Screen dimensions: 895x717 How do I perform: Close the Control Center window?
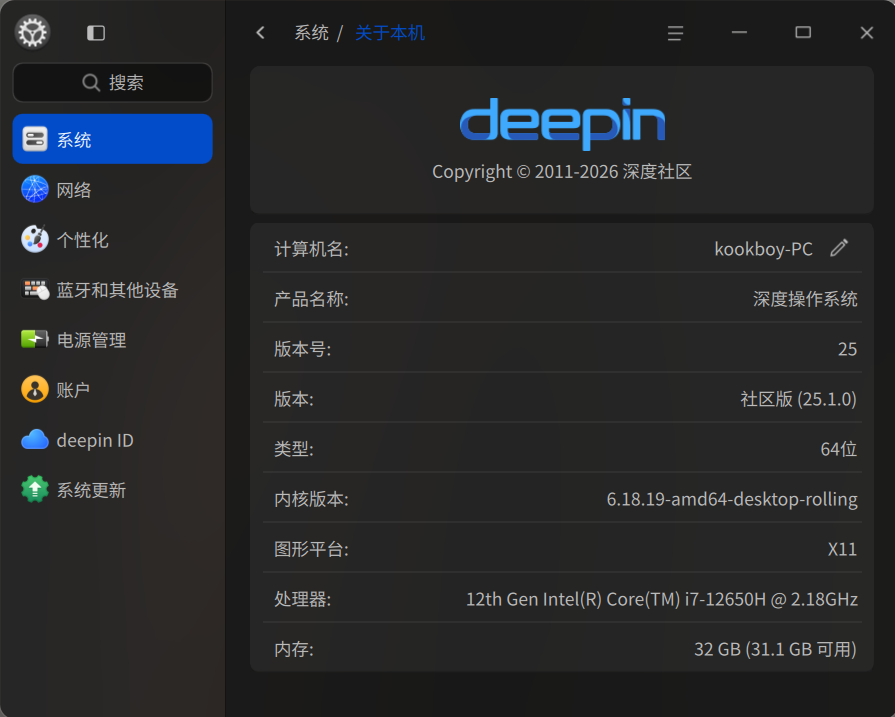[x=866, y=33]
